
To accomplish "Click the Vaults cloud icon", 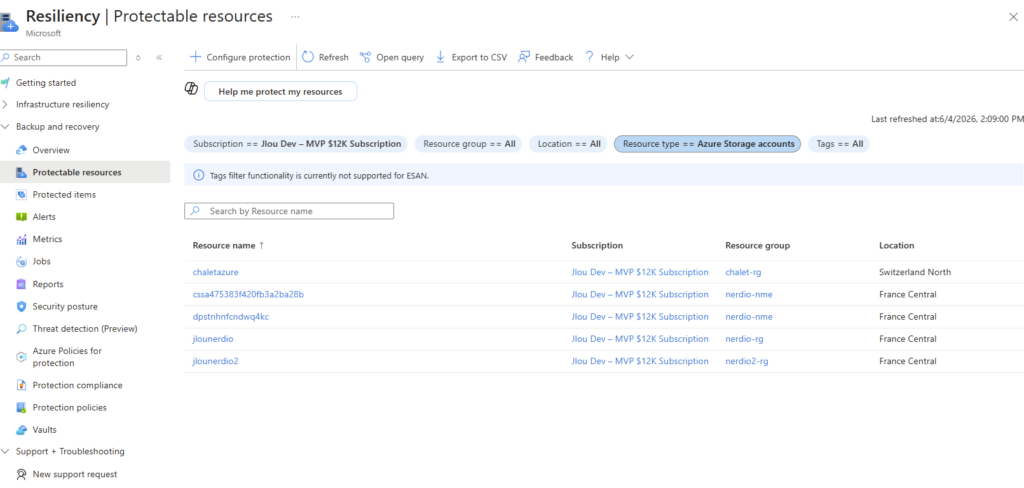I will coord(21,430).
